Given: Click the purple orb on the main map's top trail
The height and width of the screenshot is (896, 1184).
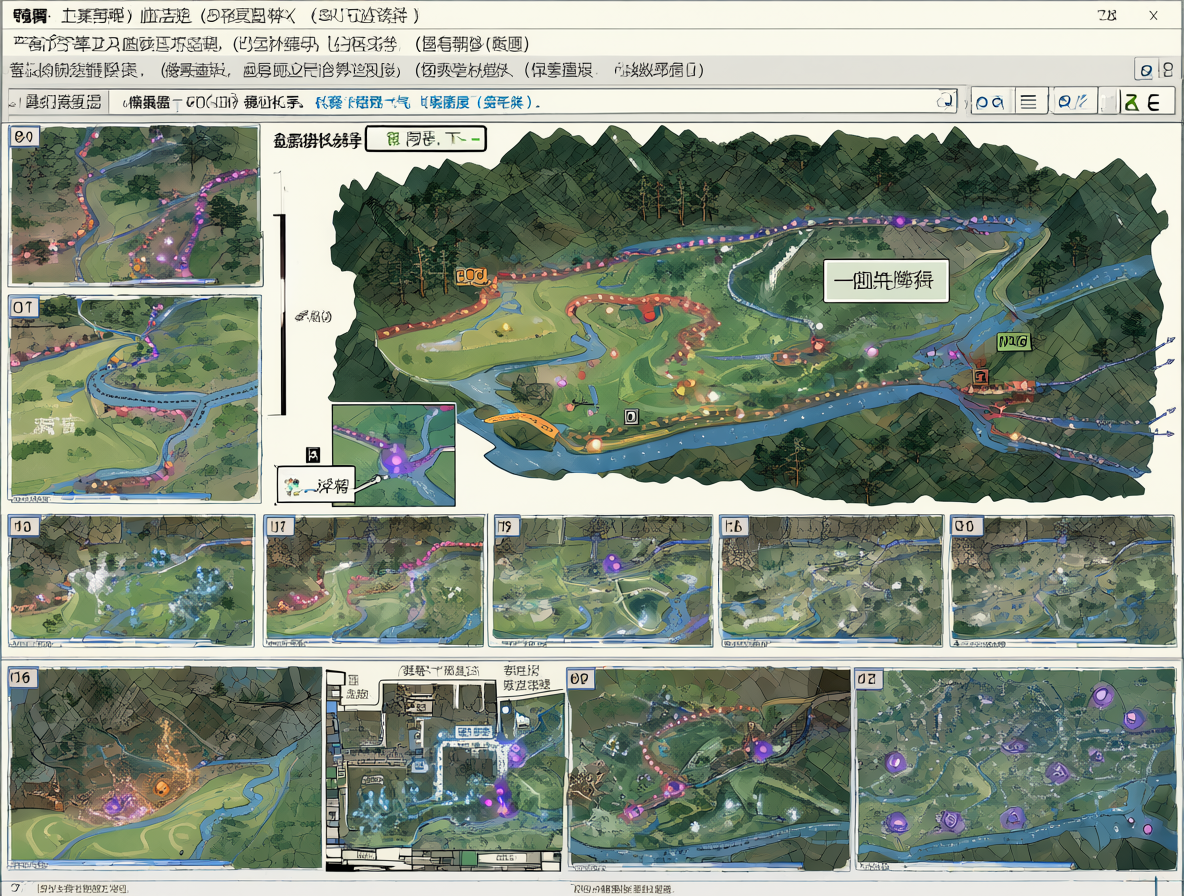Looking at the screenshot, I should click(899, 221).
